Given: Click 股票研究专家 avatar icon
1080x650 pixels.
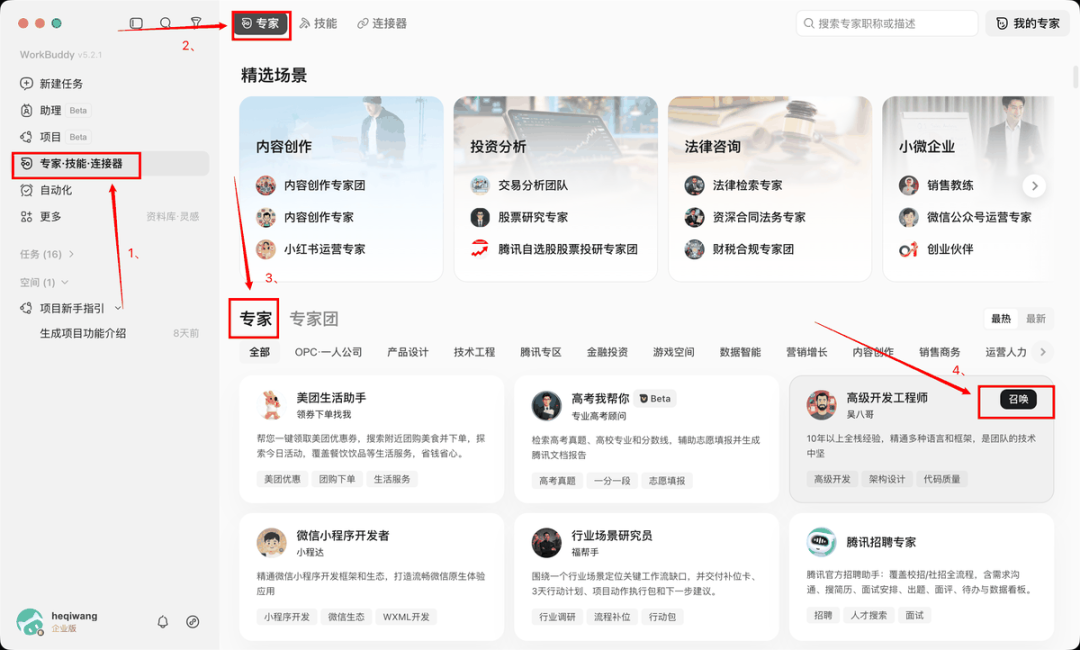Looking at the screenshot, I should pyautogui.click(x=480, y=217).
